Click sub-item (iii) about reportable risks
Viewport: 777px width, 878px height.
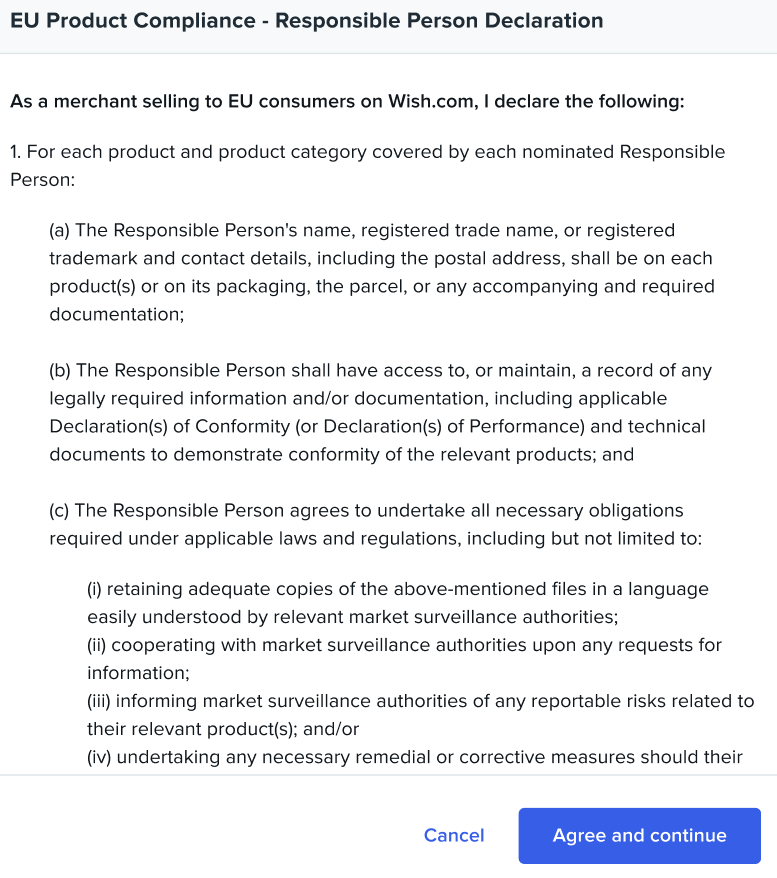click(x=420, y=701)
